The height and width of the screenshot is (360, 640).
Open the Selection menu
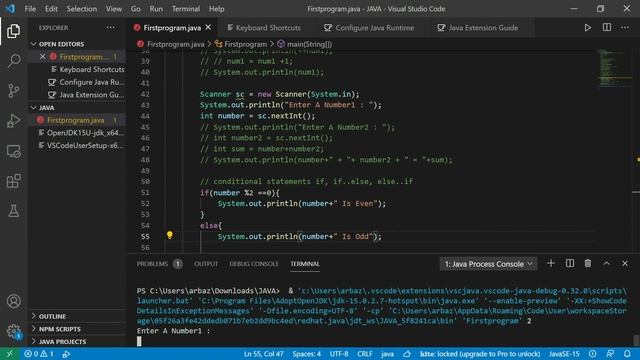coord(82,9)
